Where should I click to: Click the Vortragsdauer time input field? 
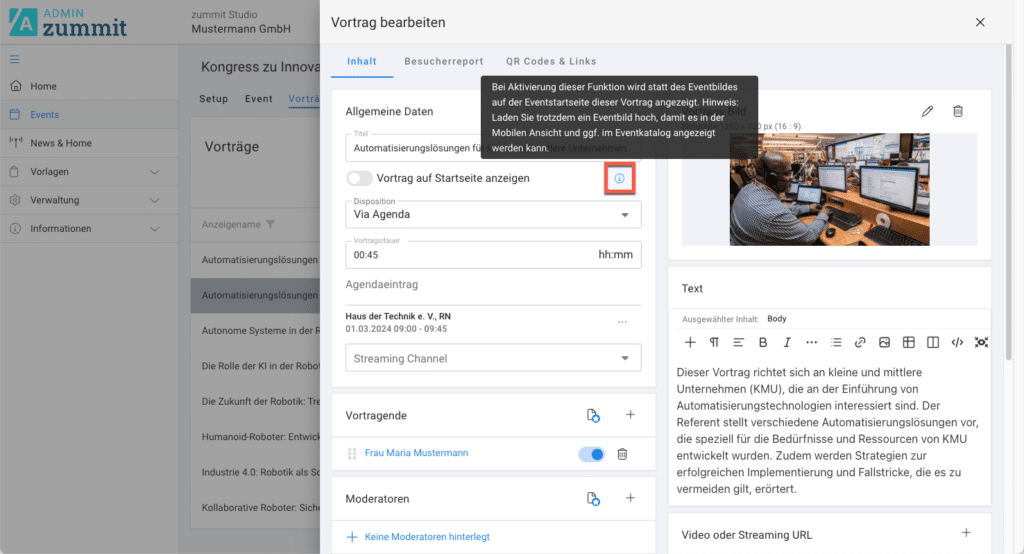pos(470,255)
